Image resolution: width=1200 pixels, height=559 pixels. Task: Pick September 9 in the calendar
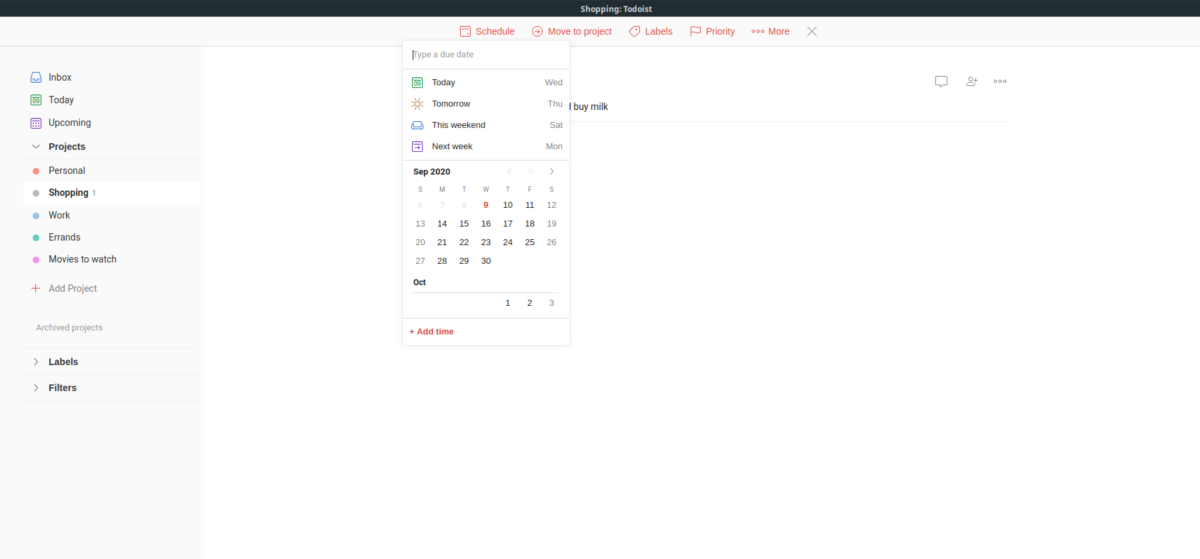pos(486,205)
